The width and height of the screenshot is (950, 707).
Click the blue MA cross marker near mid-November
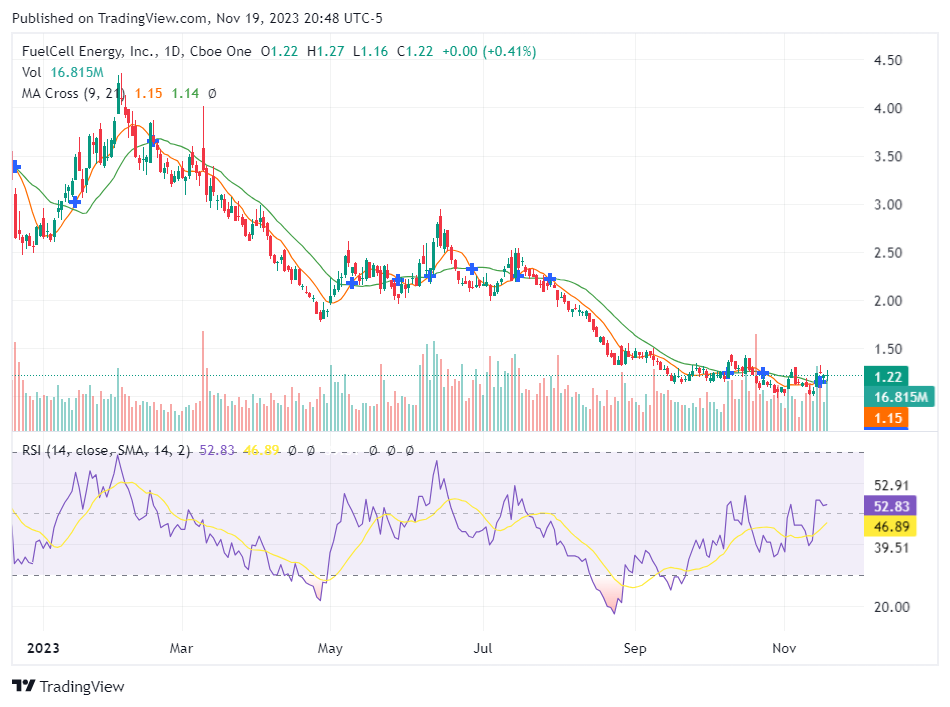tap(820, 380)
